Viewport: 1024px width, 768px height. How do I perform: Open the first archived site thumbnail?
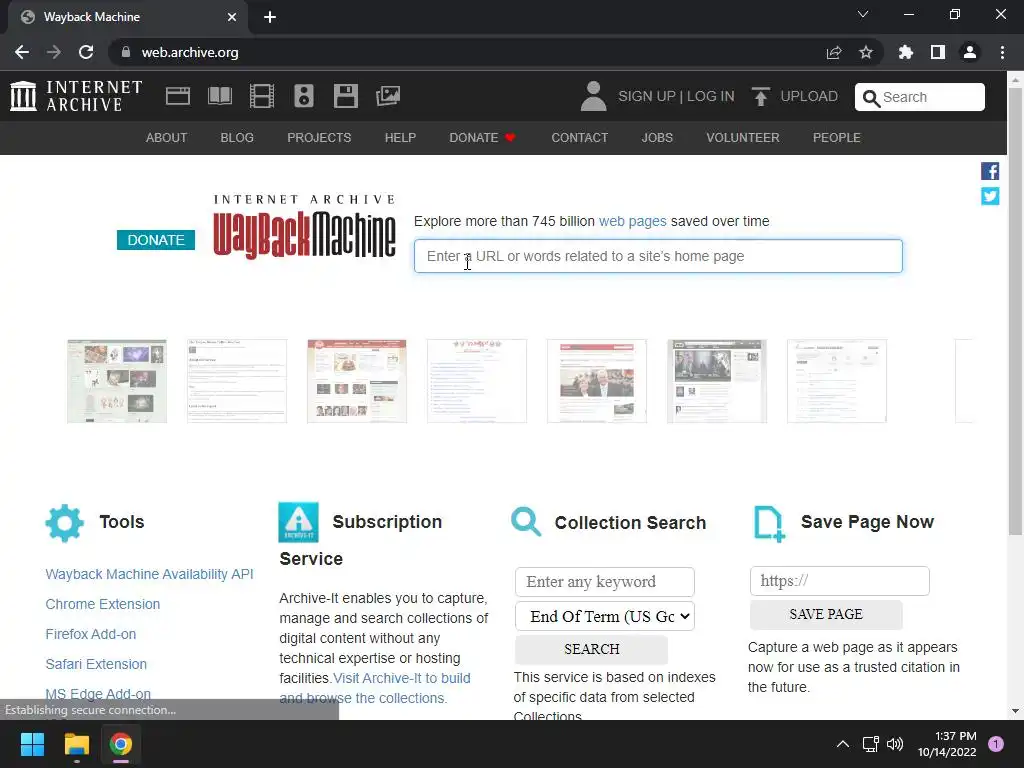click(117, 381)
